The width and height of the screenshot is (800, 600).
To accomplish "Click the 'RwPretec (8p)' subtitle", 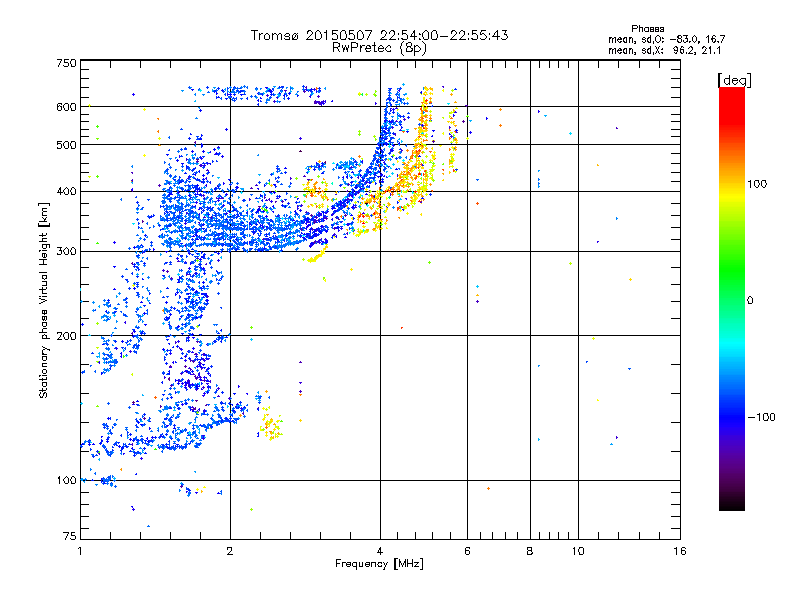I will pos(379,48).
